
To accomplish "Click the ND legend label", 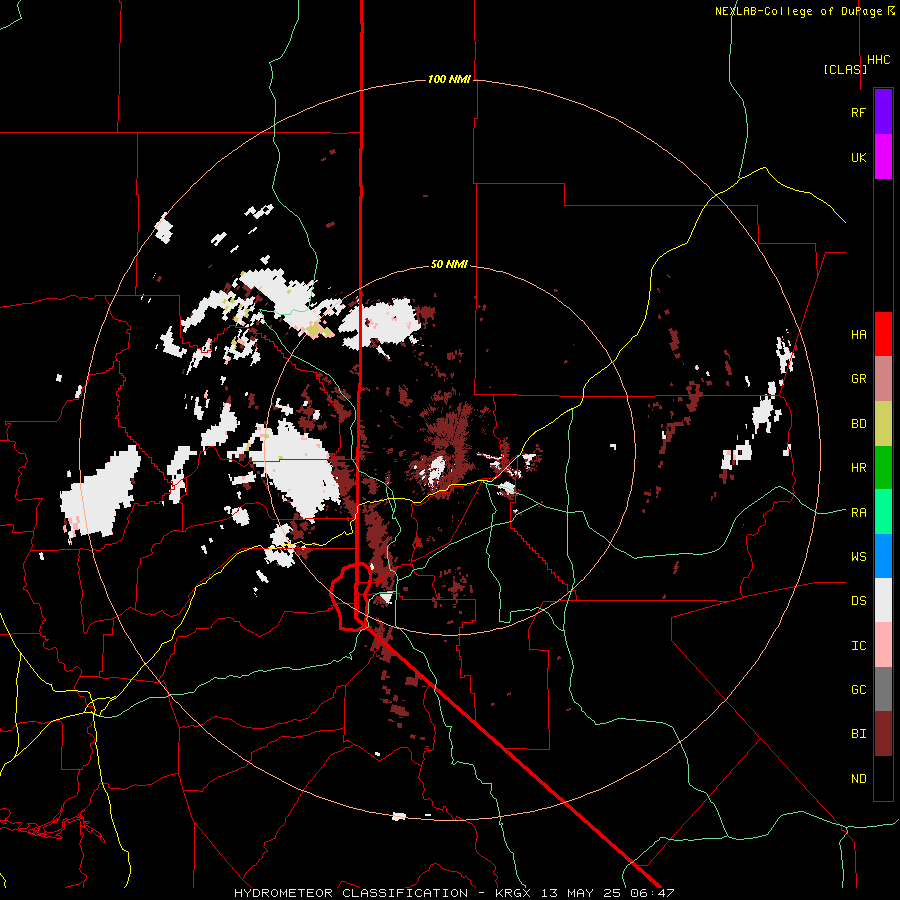I will [858, 779].
